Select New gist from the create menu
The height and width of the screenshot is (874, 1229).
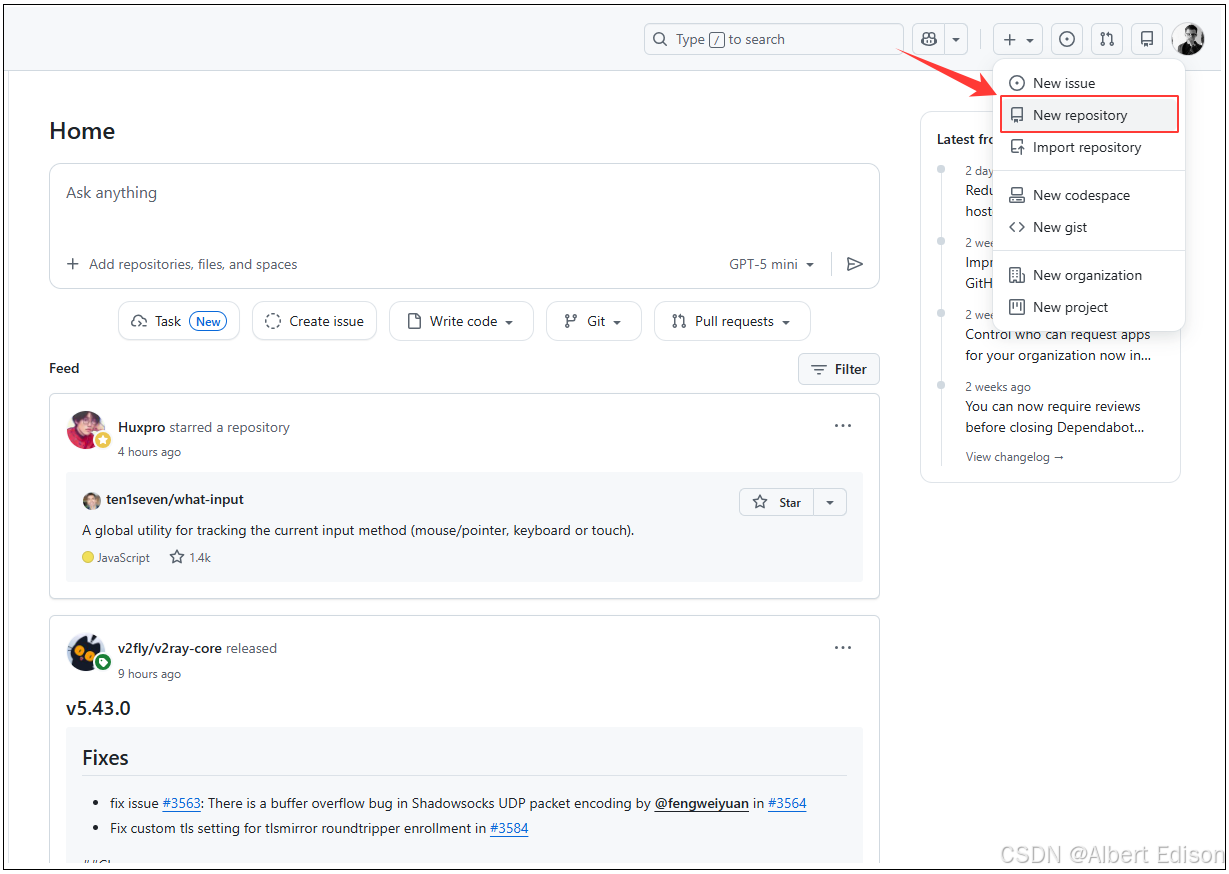click(x=1089, y=227)
